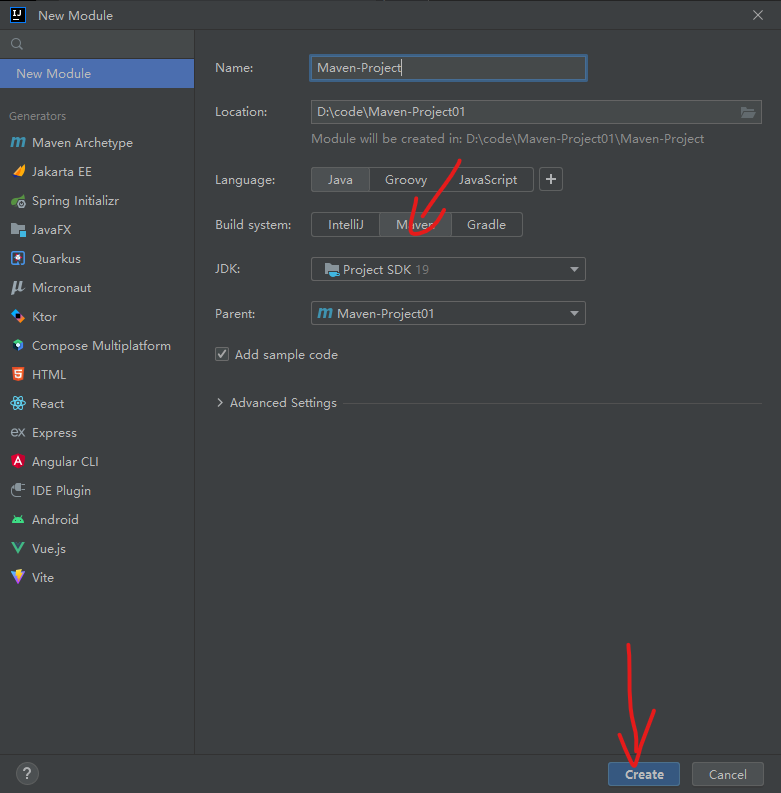Select the Ktor generator
This screenshot has width=781, height=793.
tap(97, 317)
